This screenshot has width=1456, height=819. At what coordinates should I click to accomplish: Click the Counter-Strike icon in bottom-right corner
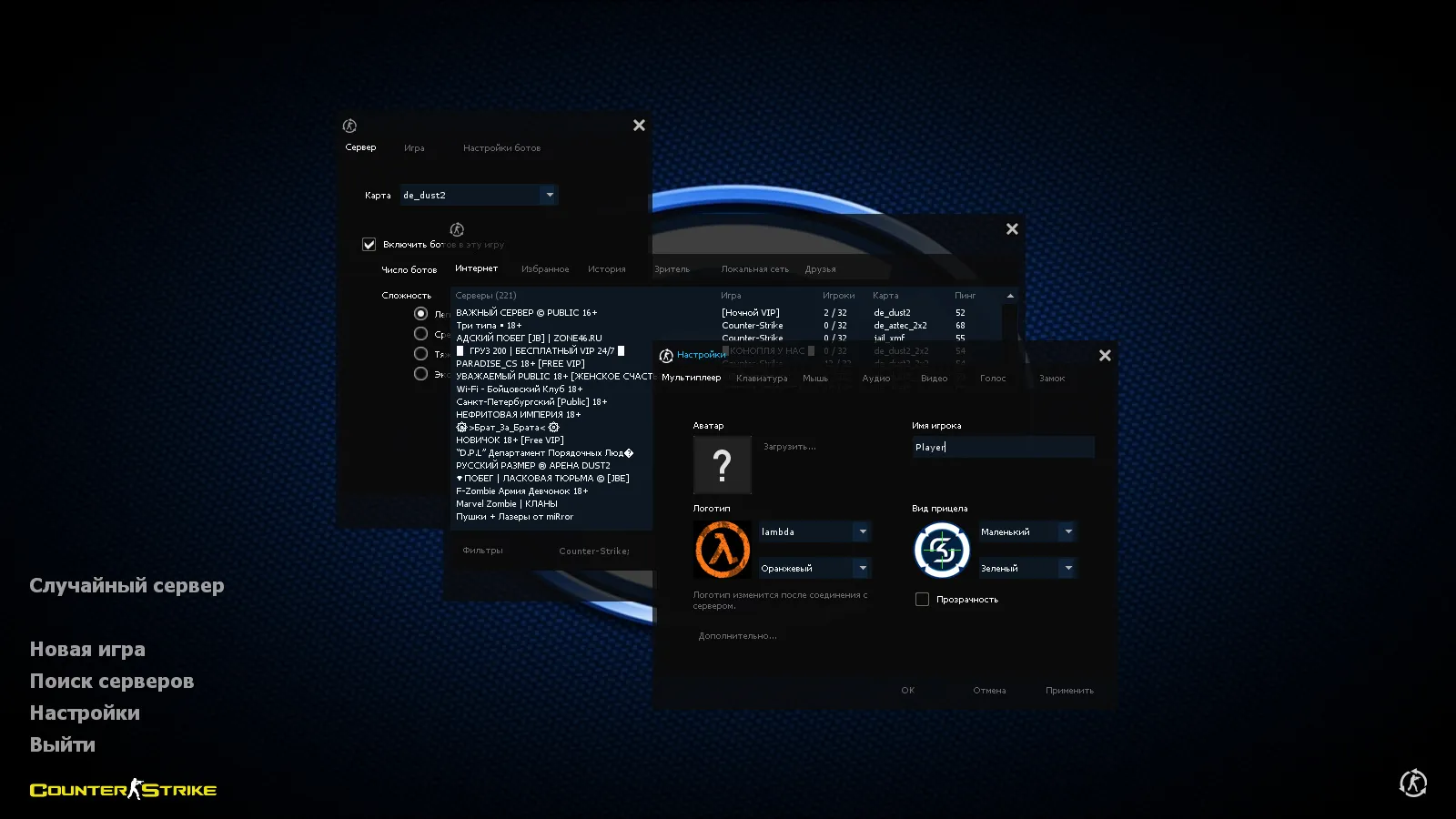pyautogui.click(x=1412, y=783)
